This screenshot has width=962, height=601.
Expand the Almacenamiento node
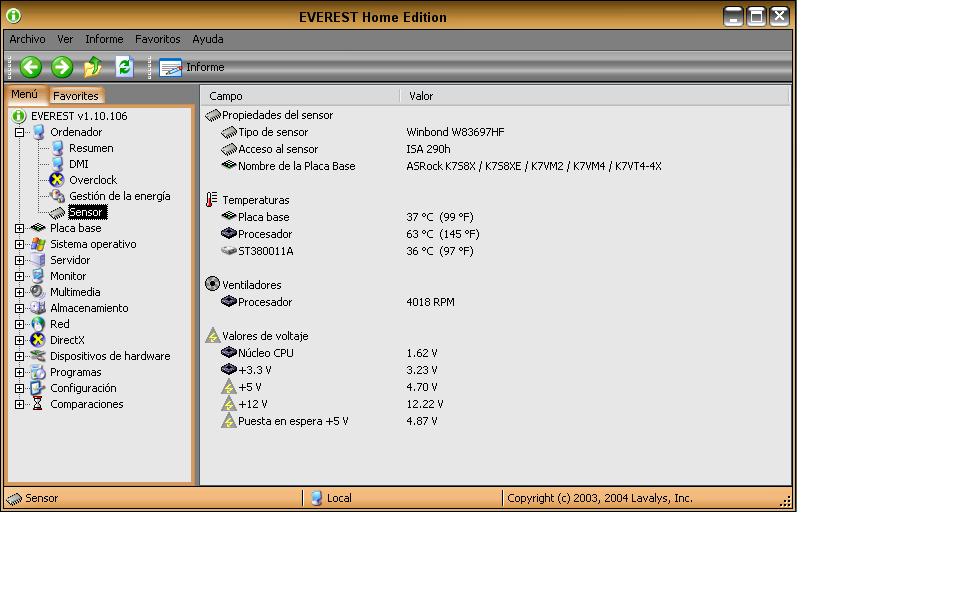point(20,308)
